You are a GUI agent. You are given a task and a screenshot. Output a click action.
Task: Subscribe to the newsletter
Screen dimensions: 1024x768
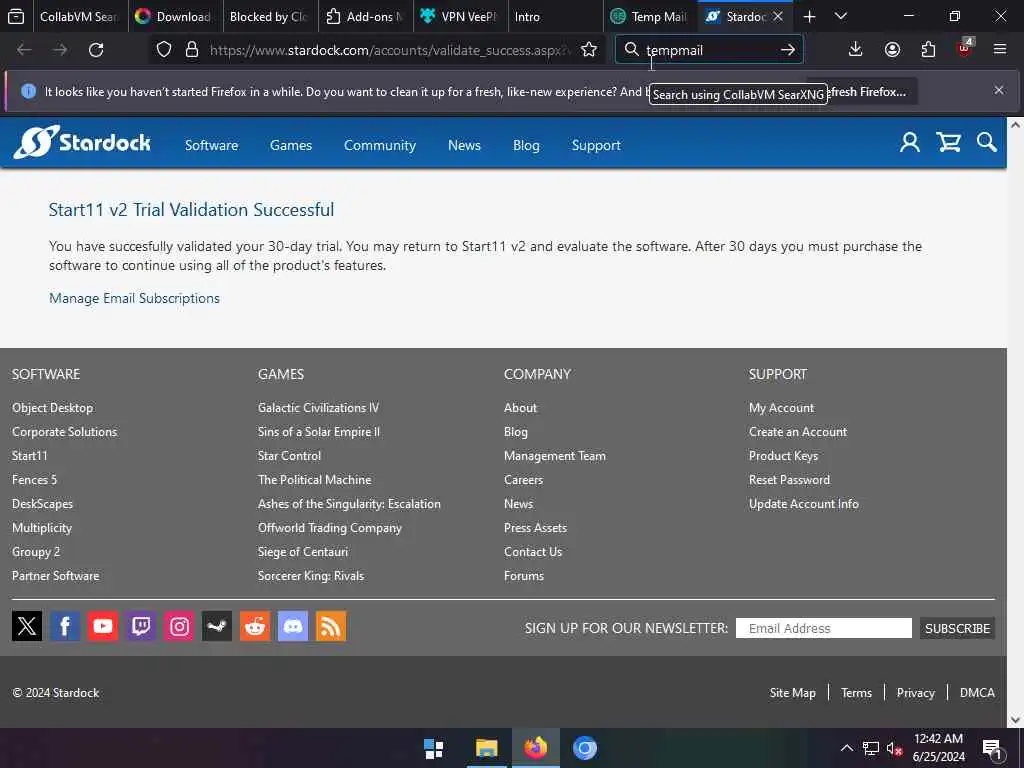coord(957,628)
